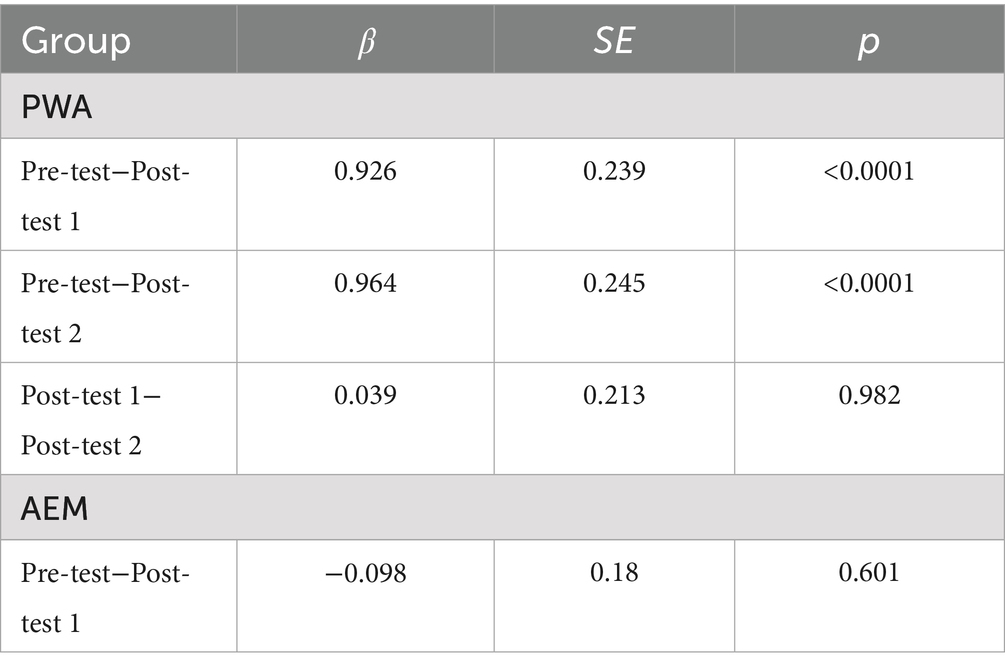Screen dimensions: 1005x670
Task: Select the SE value 0.18
Action: tap(614, 574)
